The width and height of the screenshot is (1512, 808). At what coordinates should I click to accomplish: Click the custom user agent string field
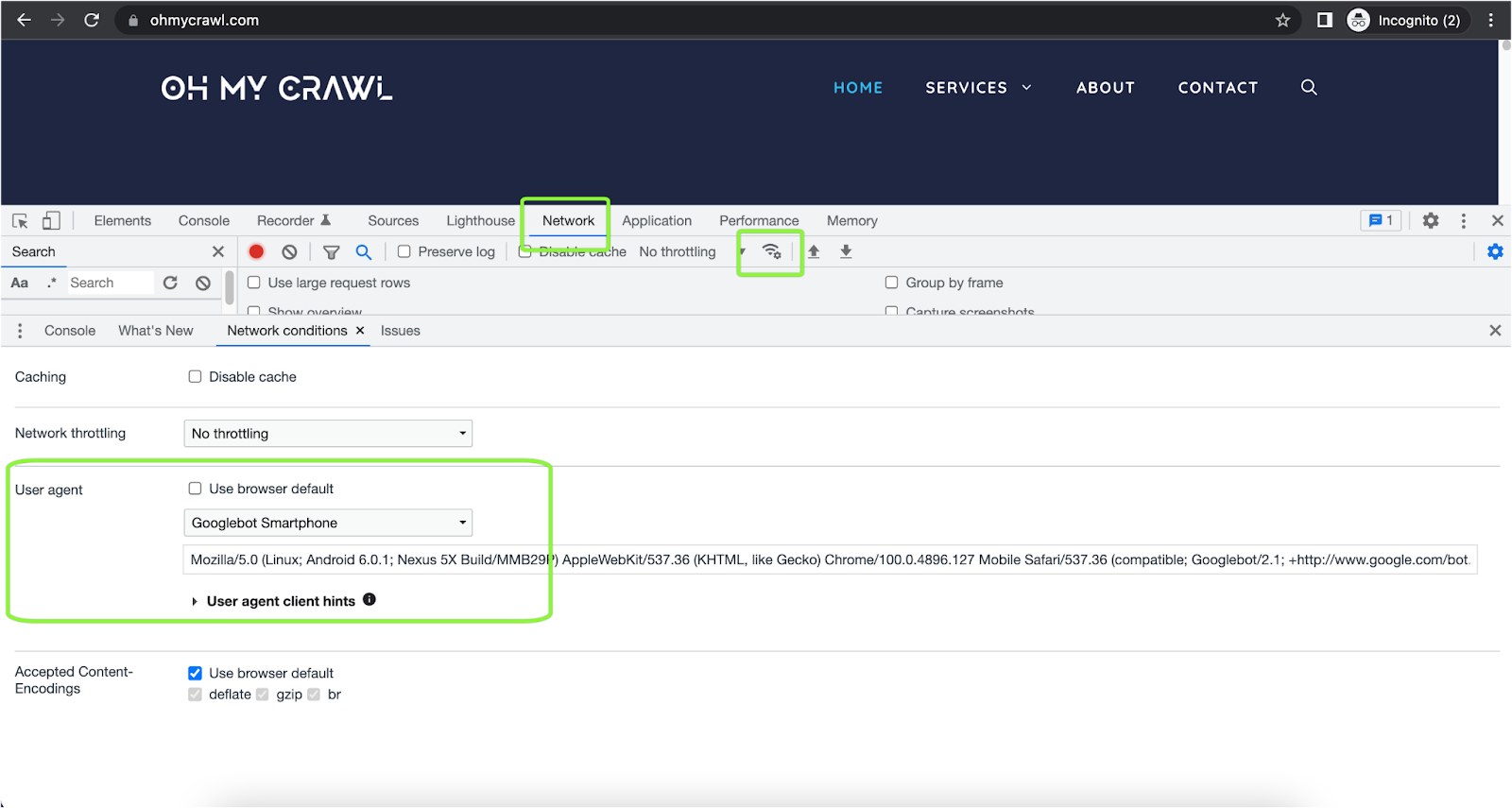coord(831,559)
